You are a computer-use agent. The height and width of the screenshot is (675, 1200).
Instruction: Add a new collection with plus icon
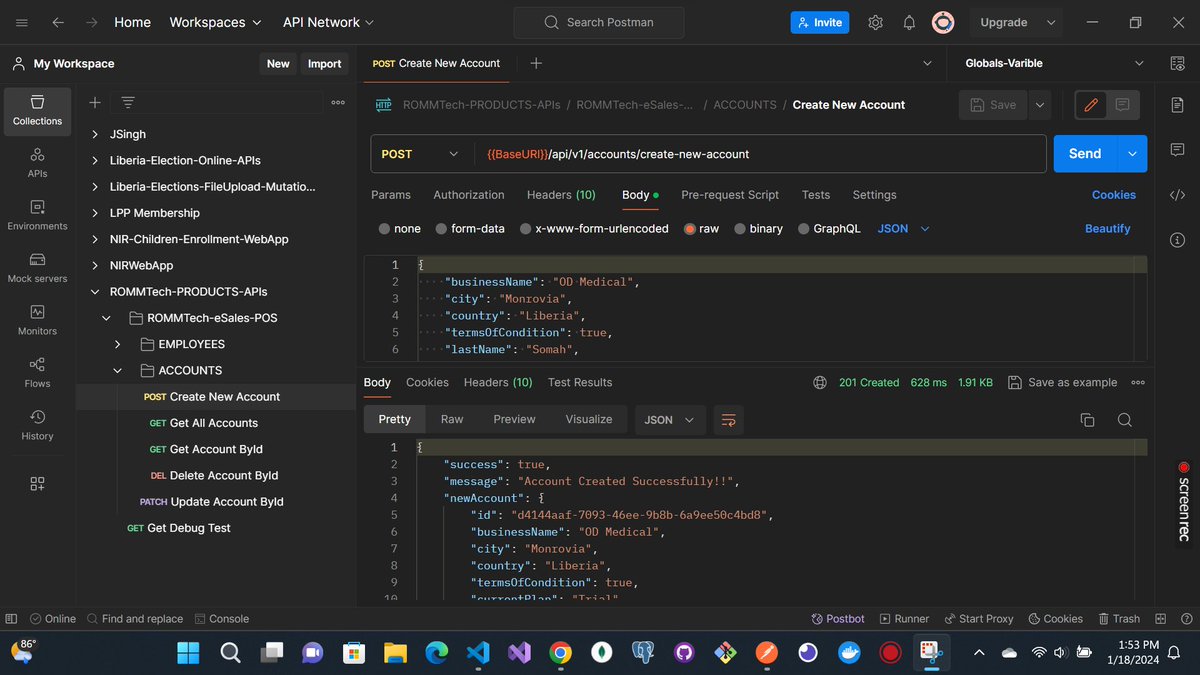(95, 102)
